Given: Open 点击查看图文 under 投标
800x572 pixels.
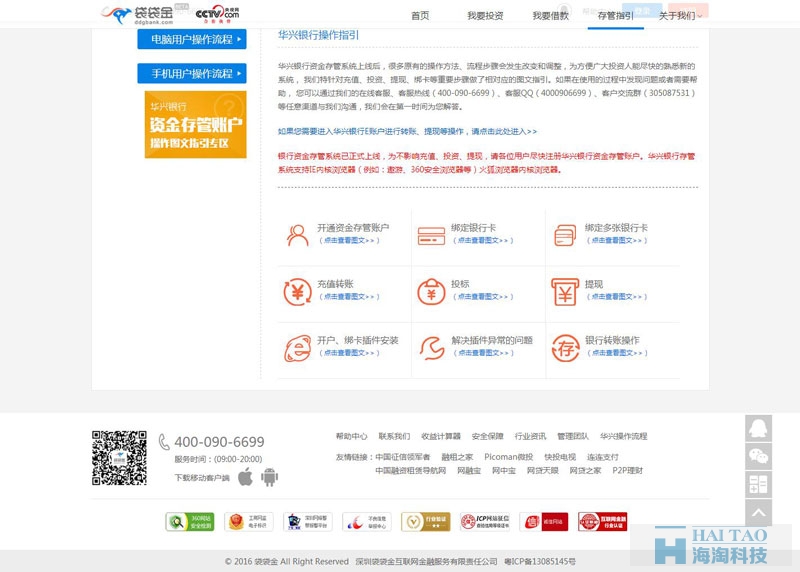Looking at the screenshot, I should coord(483,296).
